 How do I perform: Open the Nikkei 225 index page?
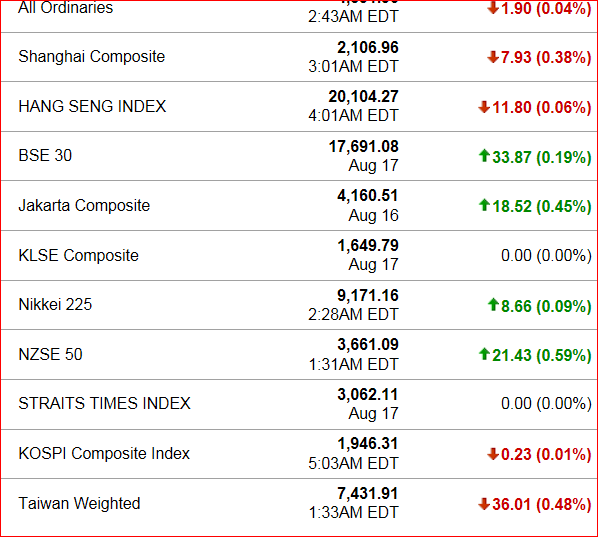click(55, 304)
